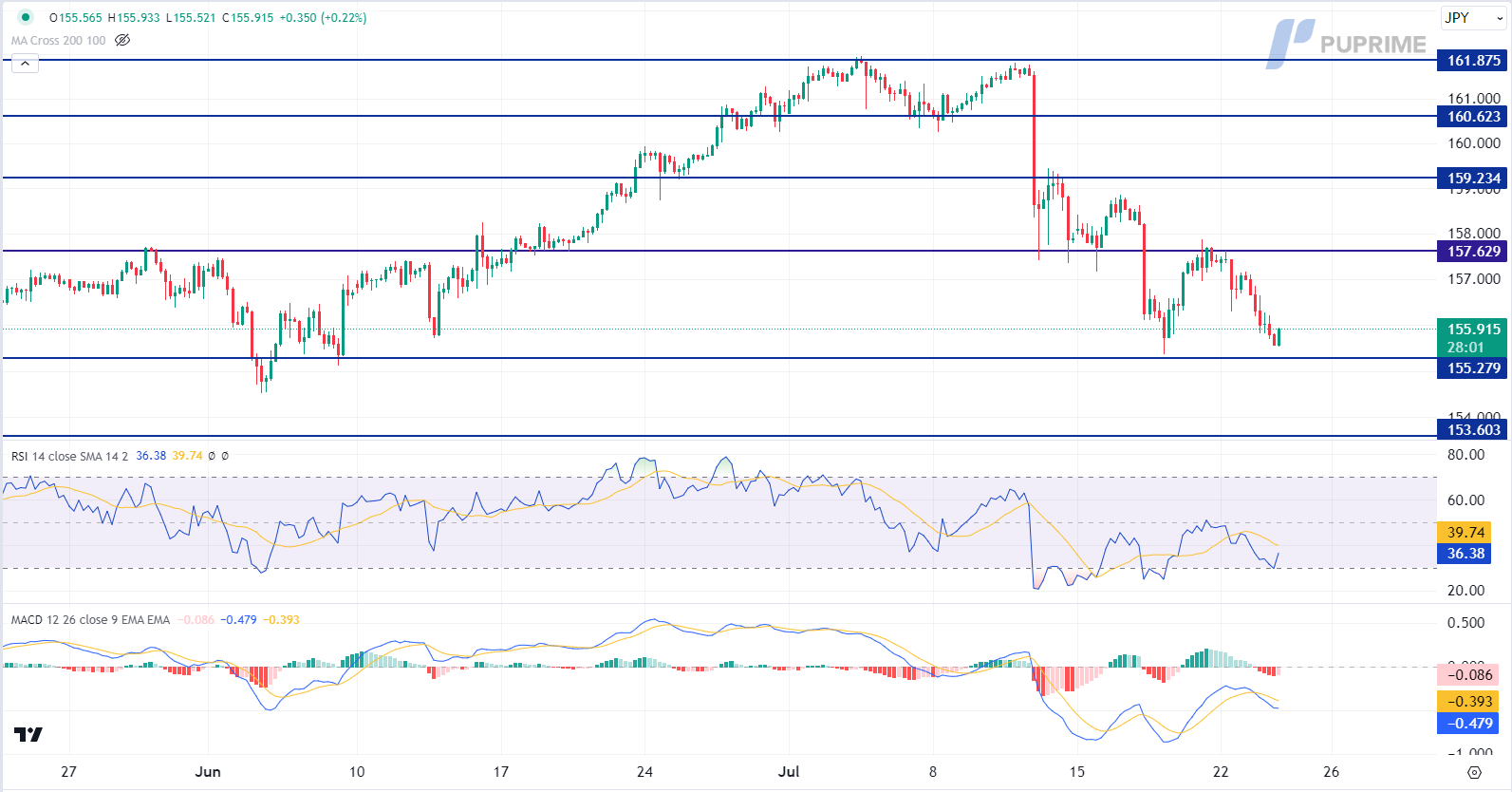Image resolution: width=1512 pixels, height=792 pixels.
Task: Click the high price value H155.933
Action: point(134,17)
